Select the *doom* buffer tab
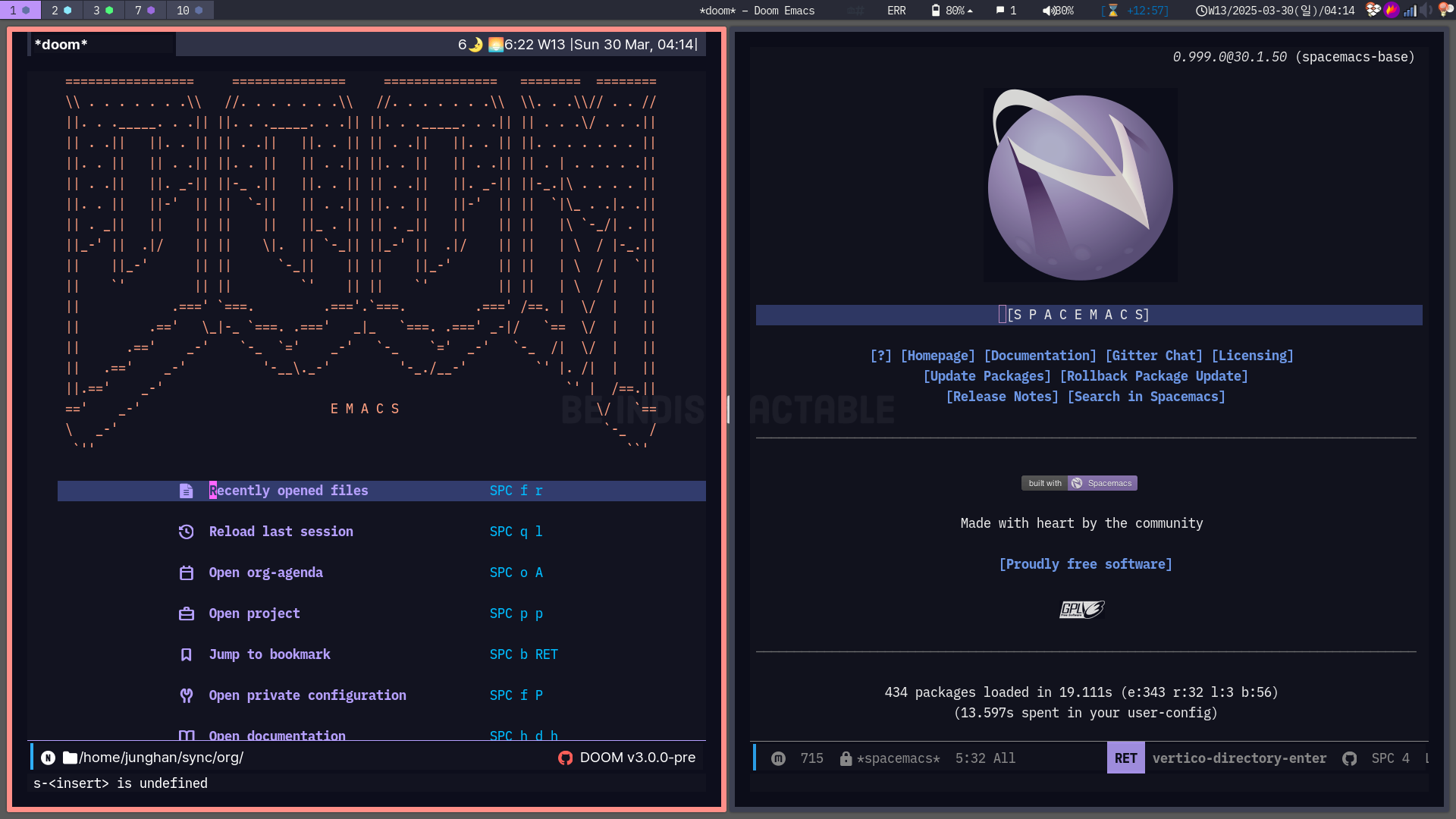Image resolution: width=1456 pixels, height=819 pixels. (x=102, y=44)
